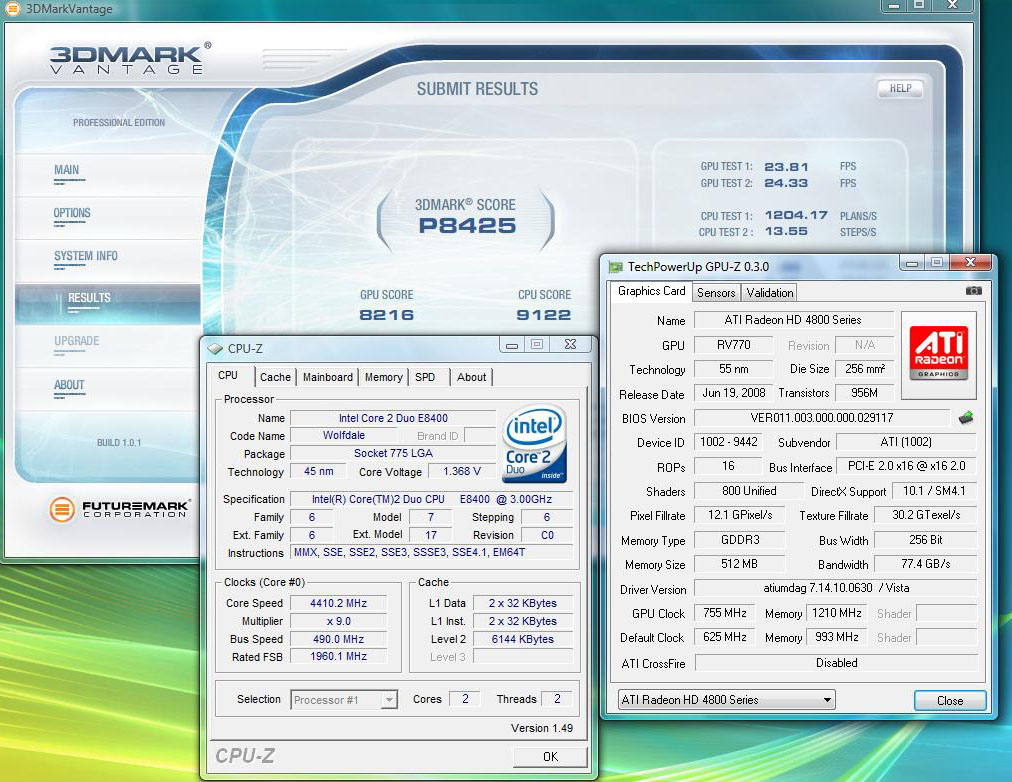The height and width of the screenshot is (782, 1012).
Task: Open the Memory tab in CPU-Z
Action: click(x=383, y=377)
